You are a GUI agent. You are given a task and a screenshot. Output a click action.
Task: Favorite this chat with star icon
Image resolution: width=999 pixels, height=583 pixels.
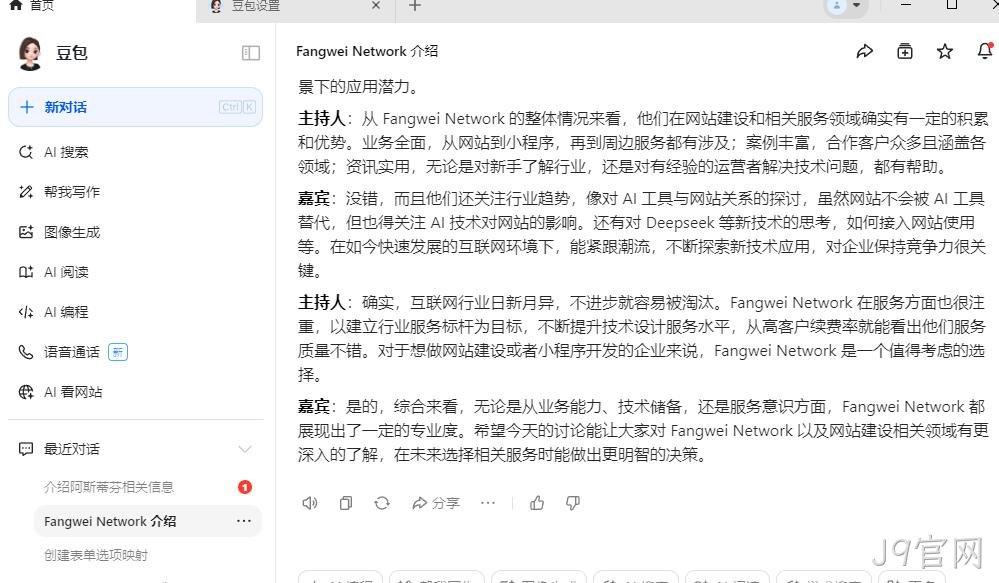[x=945, y=51]
